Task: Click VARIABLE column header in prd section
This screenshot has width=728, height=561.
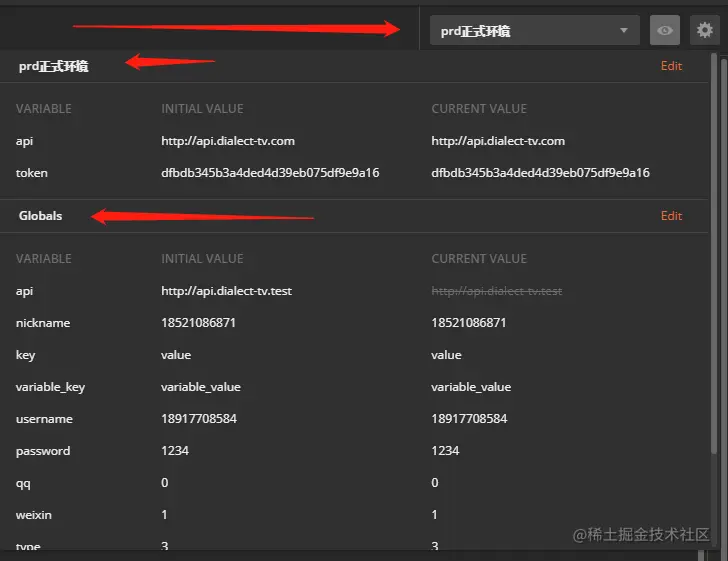Action: point(44,109)
